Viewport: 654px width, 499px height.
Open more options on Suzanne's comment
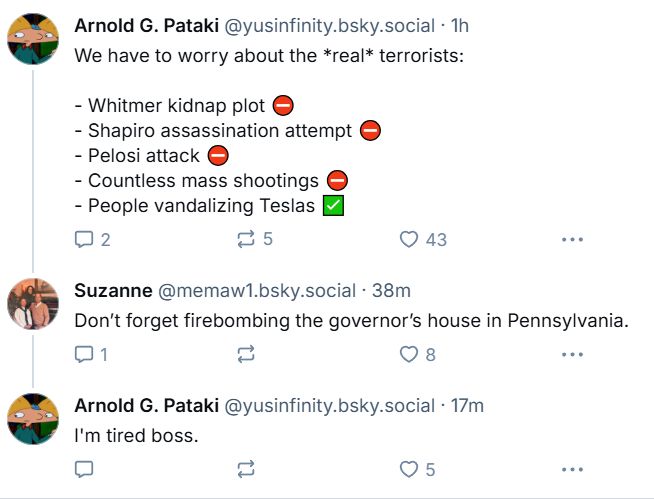coord(572,355)
